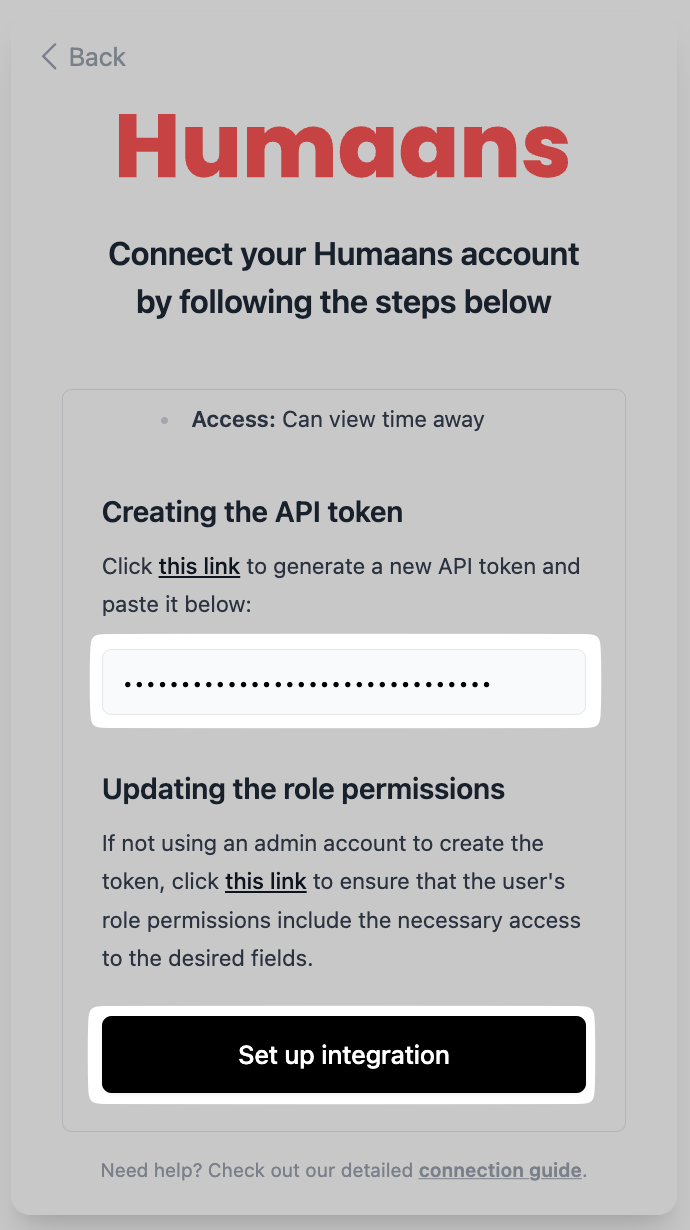Click the Humaans logo
Image resolution: width=690 pixels, height=1230 pixels.
[343, 148]
